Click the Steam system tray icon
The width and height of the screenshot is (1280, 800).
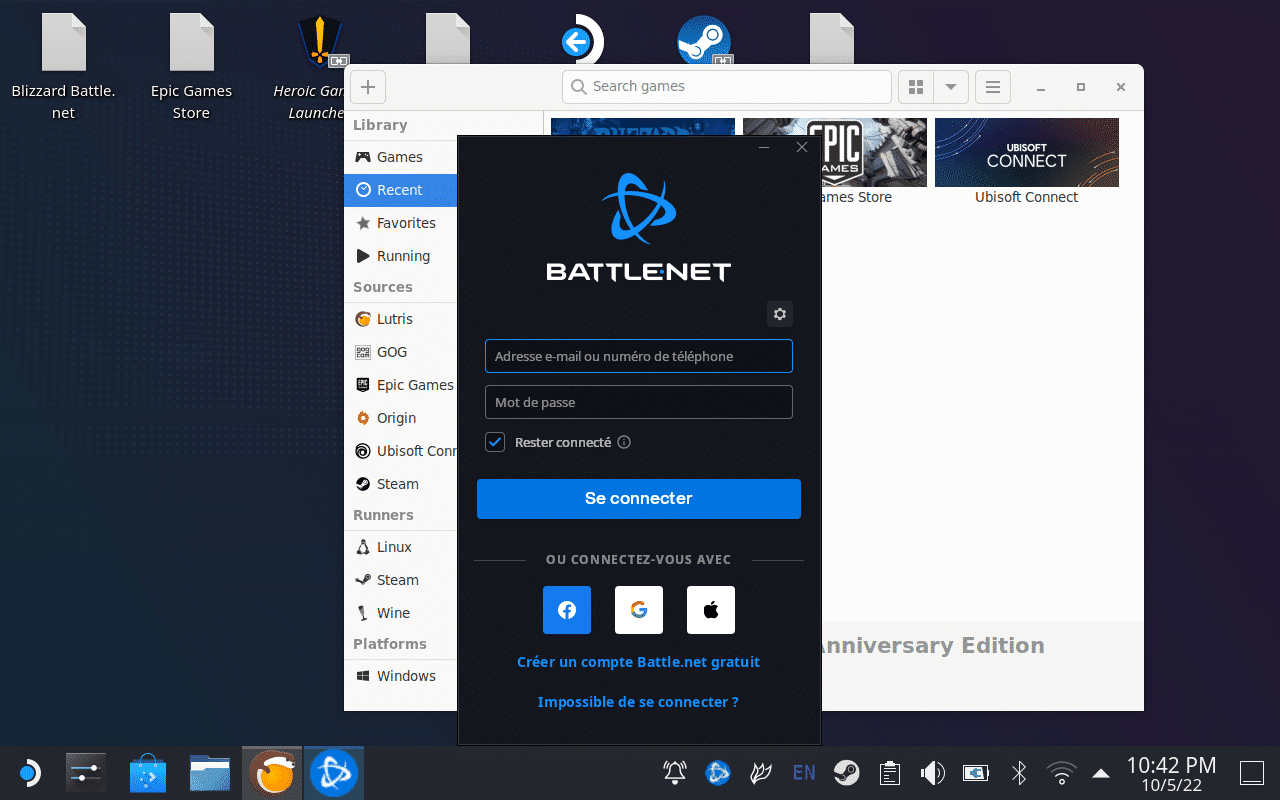coord(847,772)
